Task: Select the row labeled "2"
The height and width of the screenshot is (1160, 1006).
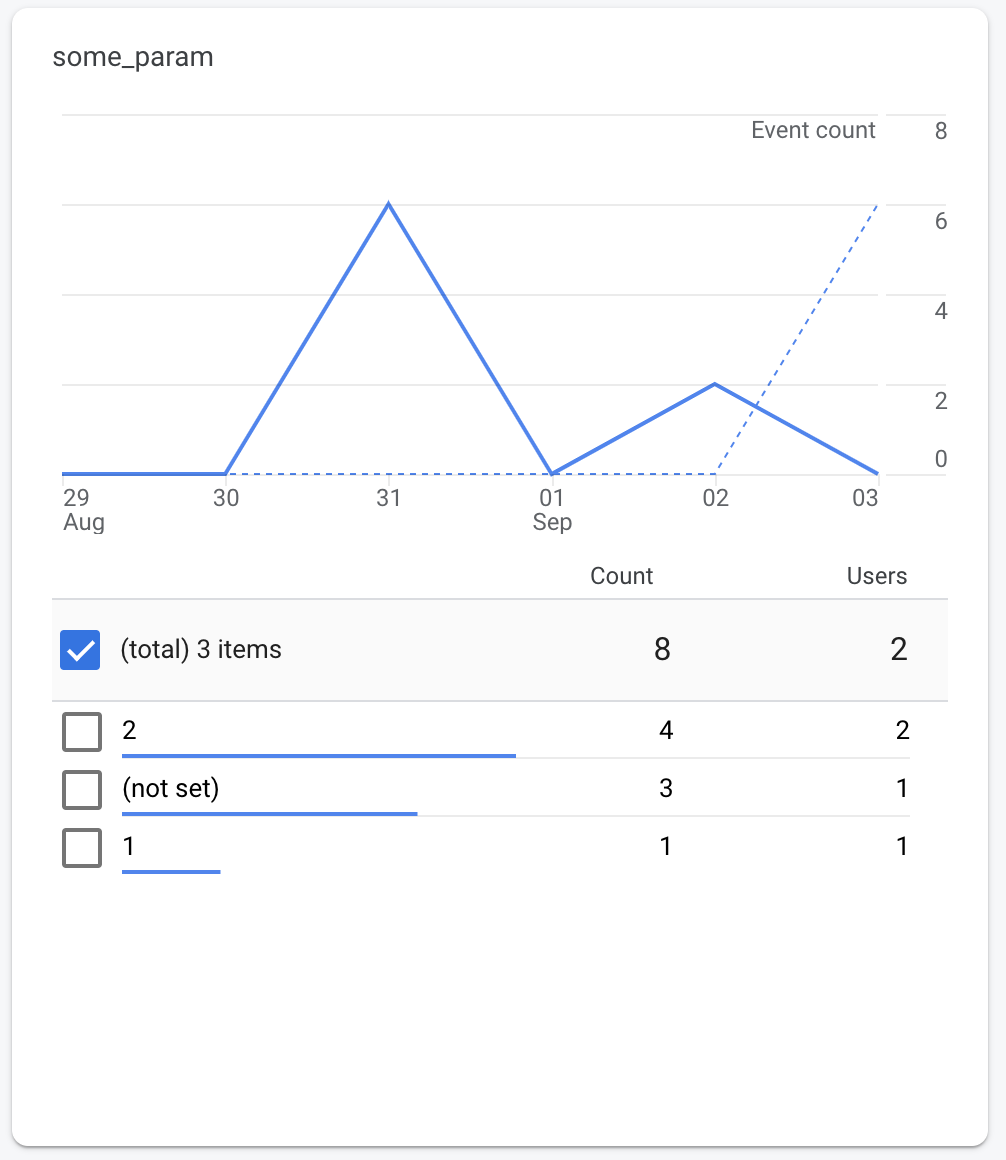Action: 130,730
